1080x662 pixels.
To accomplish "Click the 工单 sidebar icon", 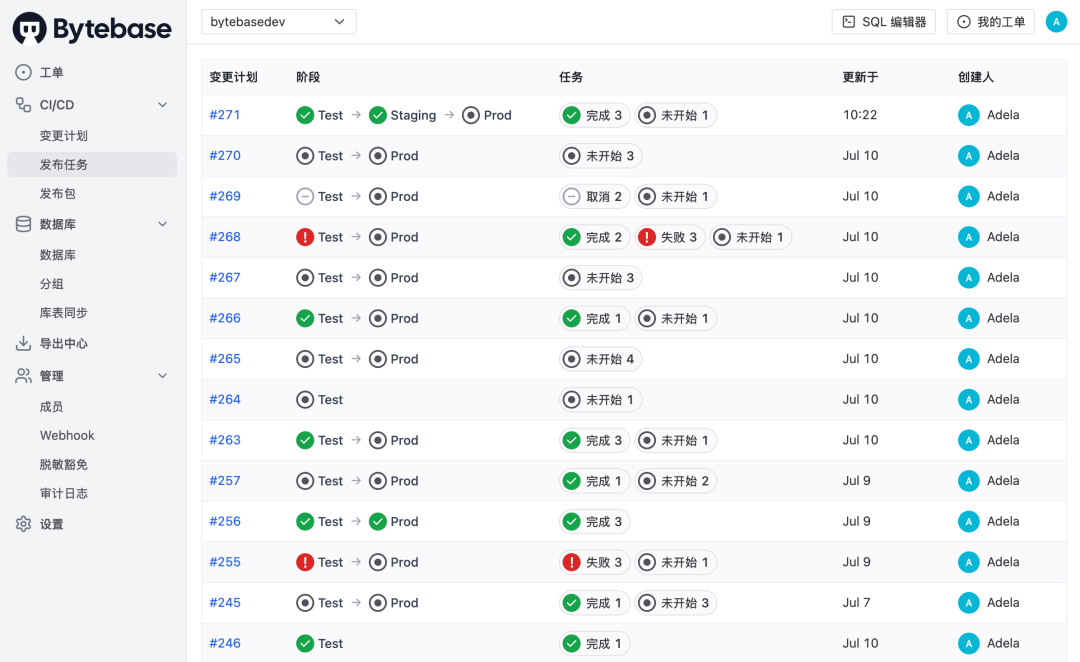I will (x=24, y=73).
